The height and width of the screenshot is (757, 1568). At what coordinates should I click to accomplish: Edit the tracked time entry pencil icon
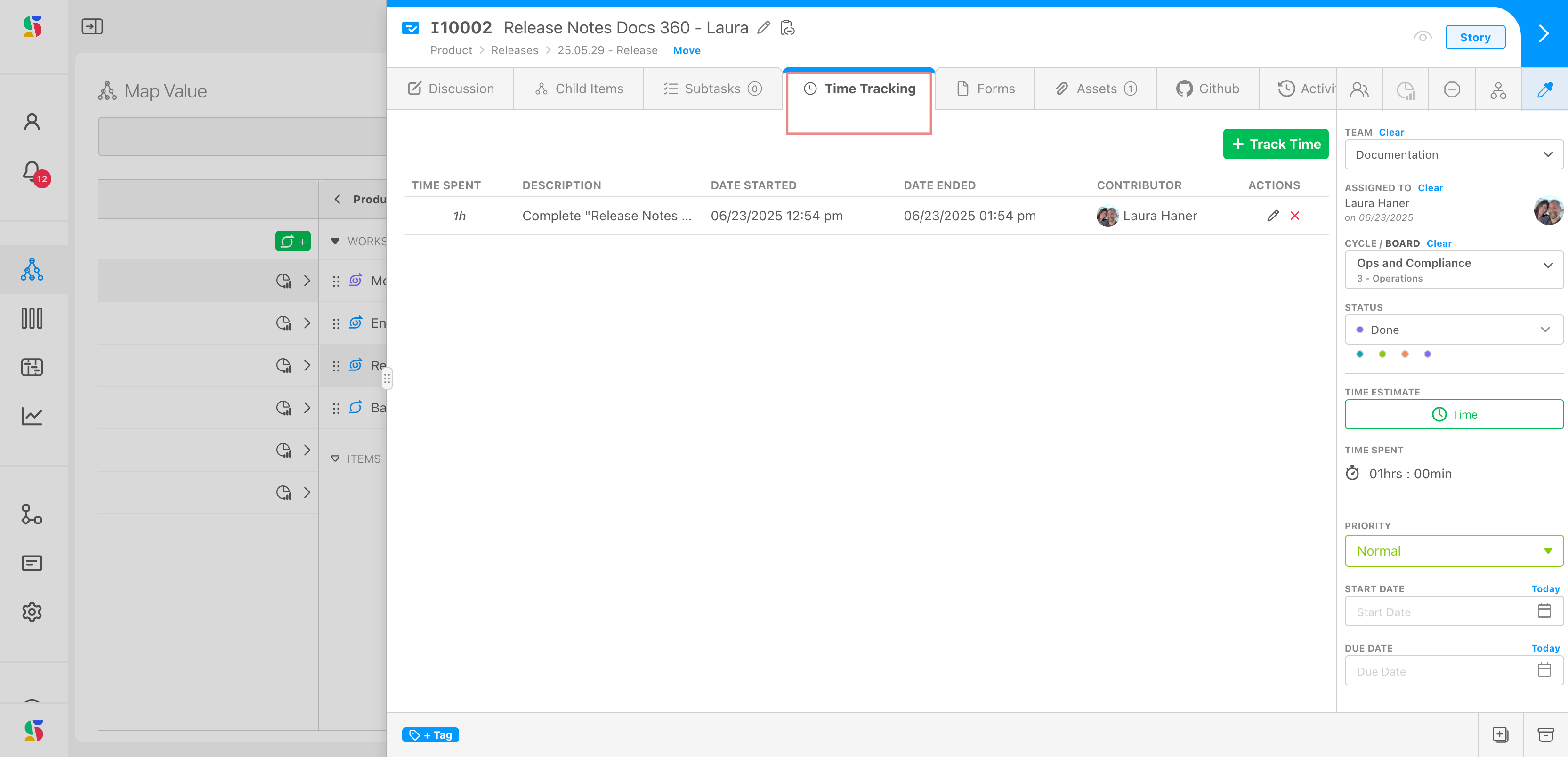(x=1272, y=216)
